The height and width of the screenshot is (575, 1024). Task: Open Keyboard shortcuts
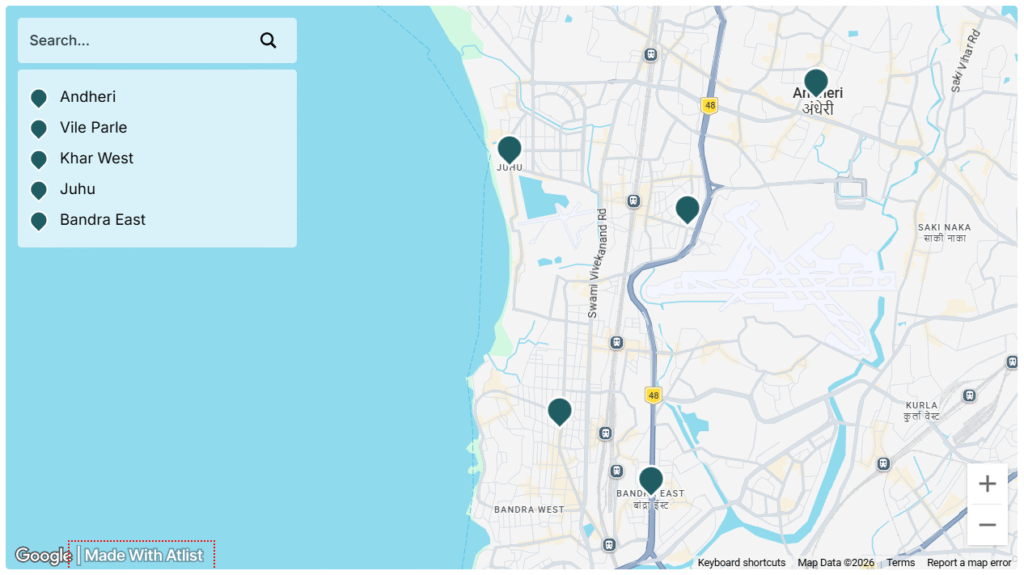click(x=741, y=563)
